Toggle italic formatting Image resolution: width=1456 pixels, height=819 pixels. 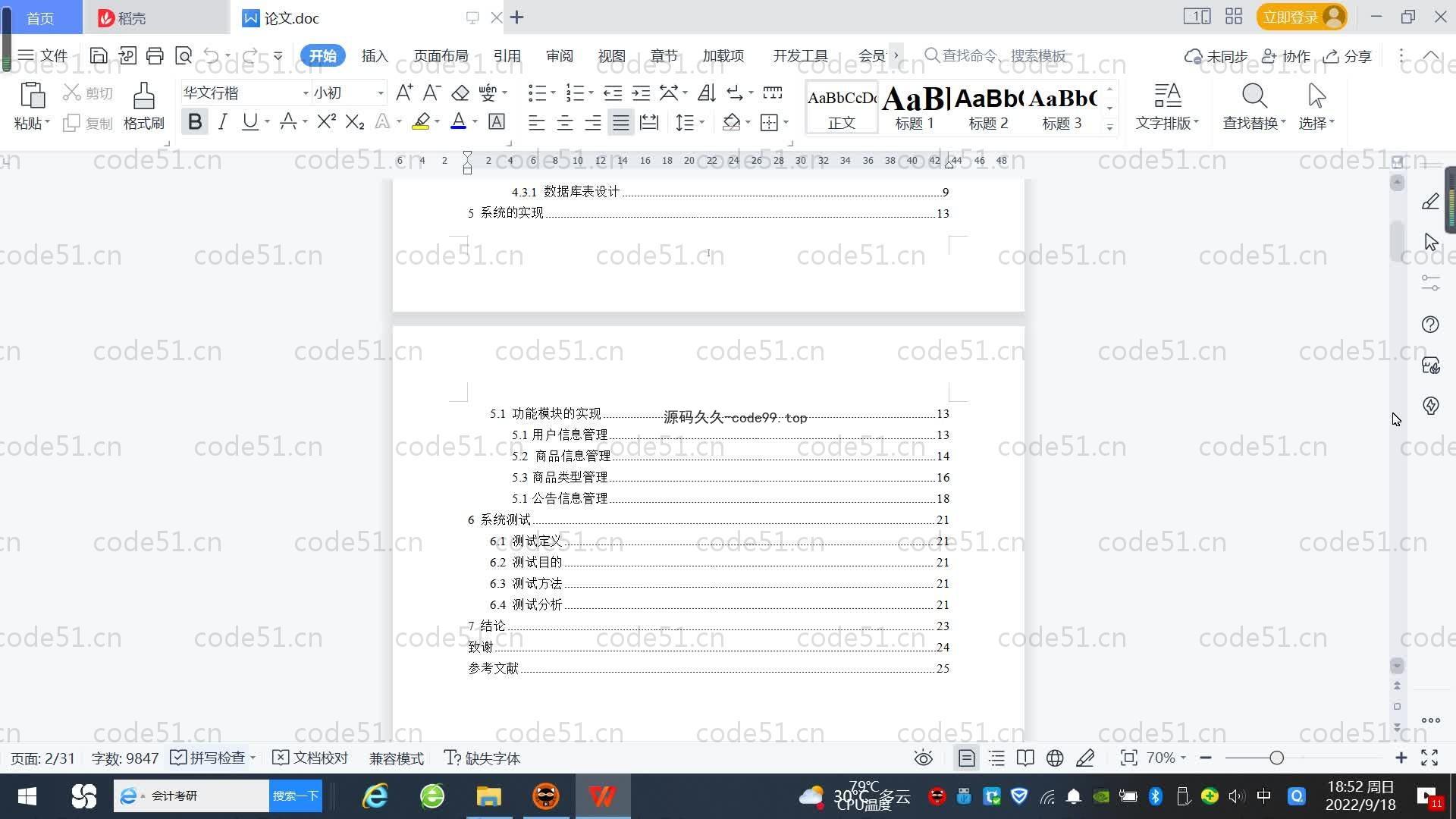[222, 122]
